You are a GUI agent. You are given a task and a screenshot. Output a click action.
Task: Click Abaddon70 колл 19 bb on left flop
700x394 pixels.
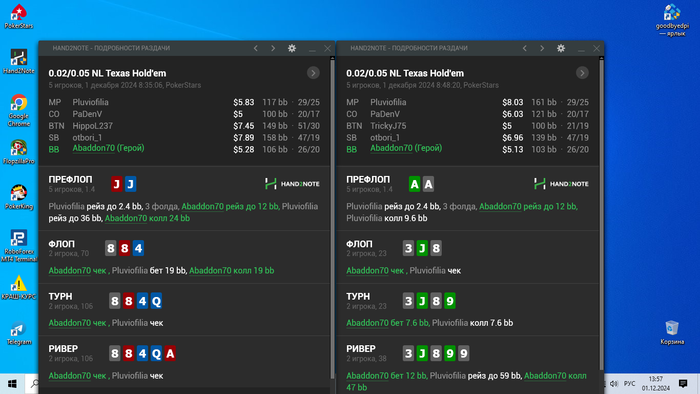(232, 270)
